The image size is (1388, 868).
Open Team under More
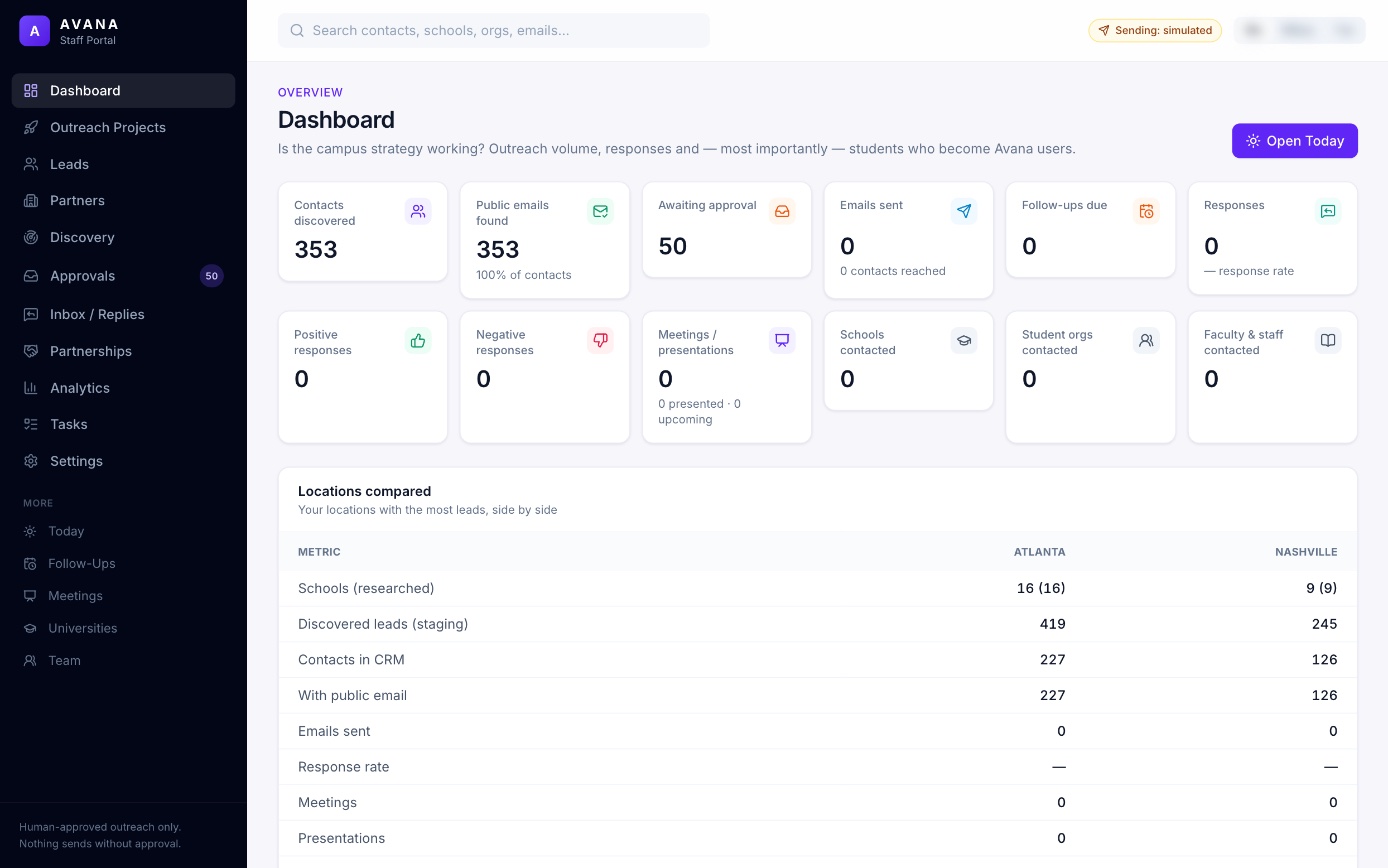pos(123,660)
